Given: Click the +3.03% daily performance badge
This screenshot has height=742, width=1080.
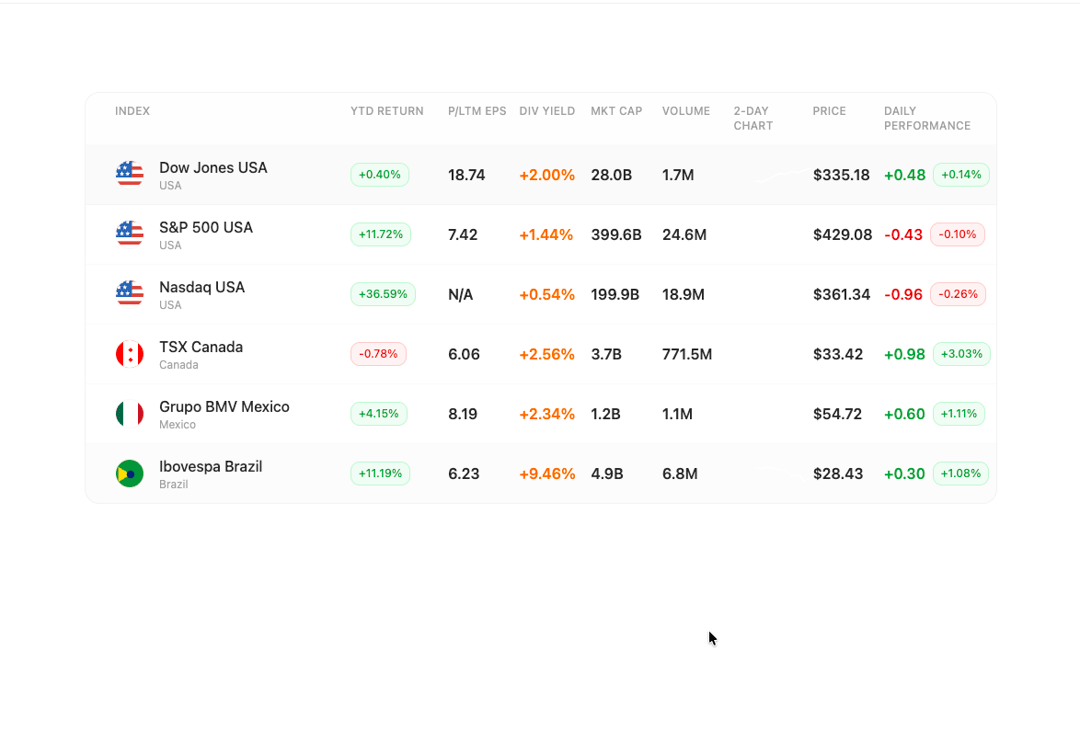Looking at the screenshot, I should [x=962, y=354].
